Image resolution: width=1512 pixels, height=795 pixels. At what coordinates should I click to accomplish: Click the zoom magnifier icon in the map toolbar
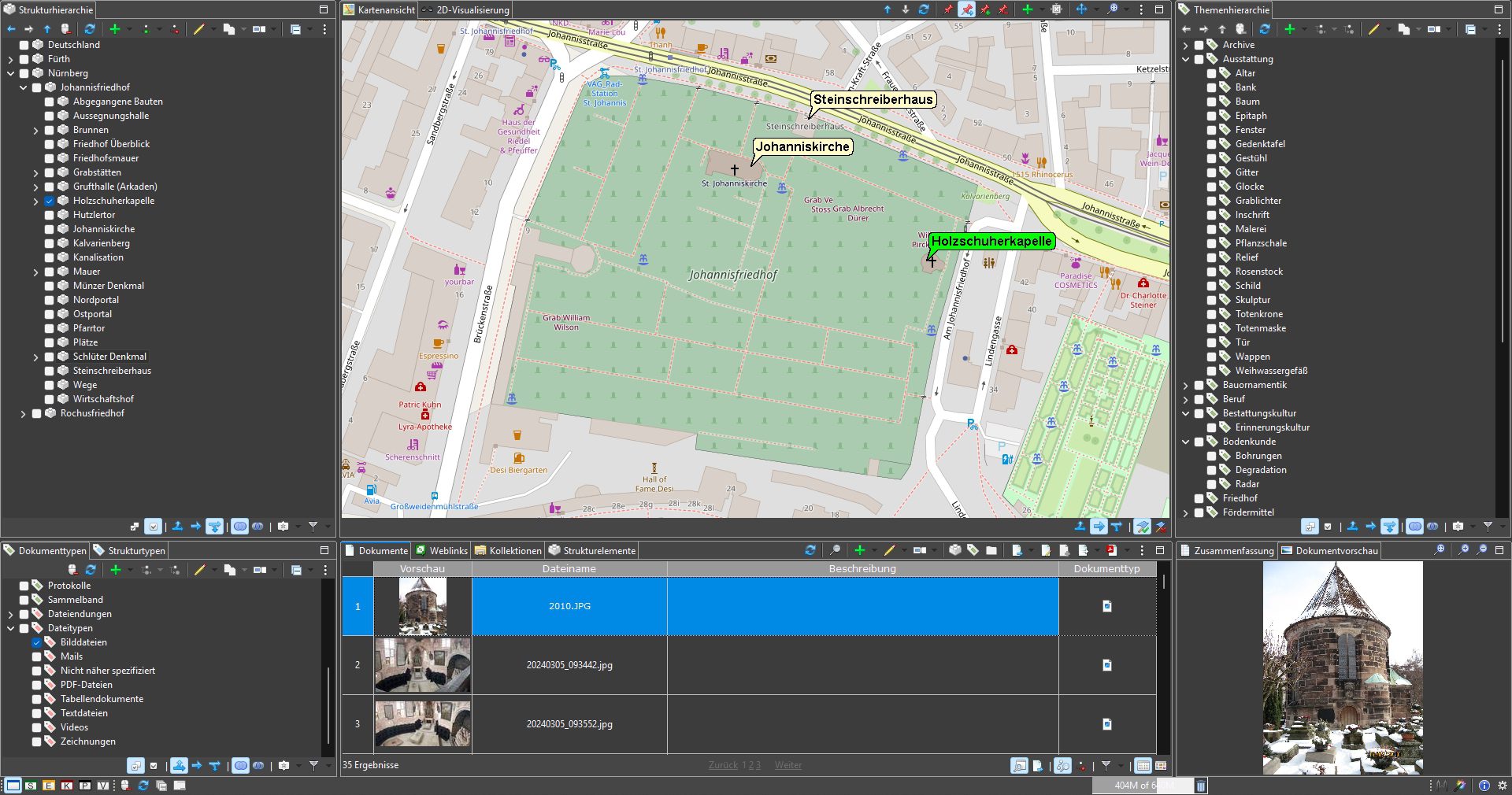click(x=1112, y=9)
